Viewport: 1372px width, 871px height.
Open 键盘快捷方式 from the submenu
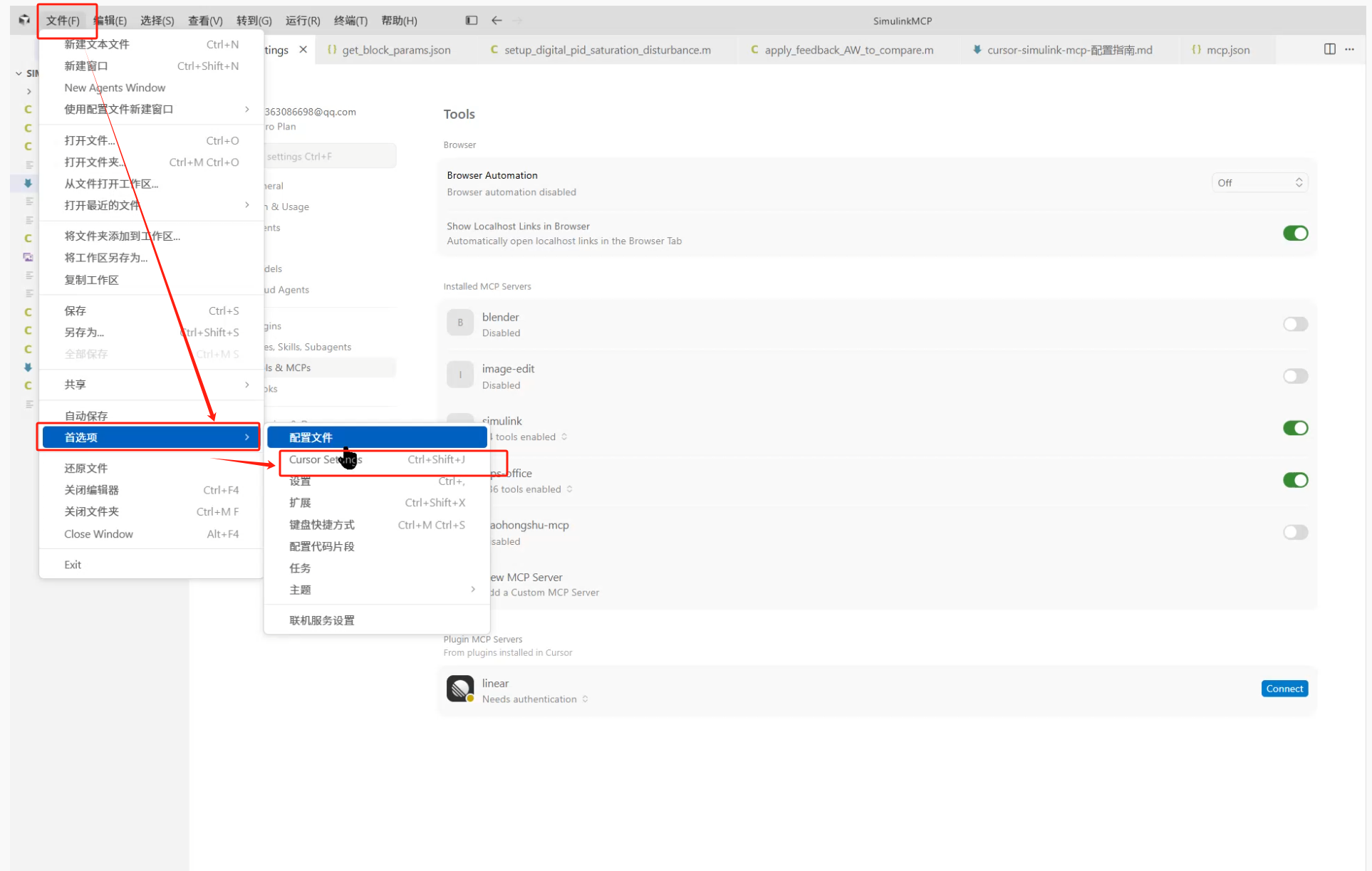377,525
